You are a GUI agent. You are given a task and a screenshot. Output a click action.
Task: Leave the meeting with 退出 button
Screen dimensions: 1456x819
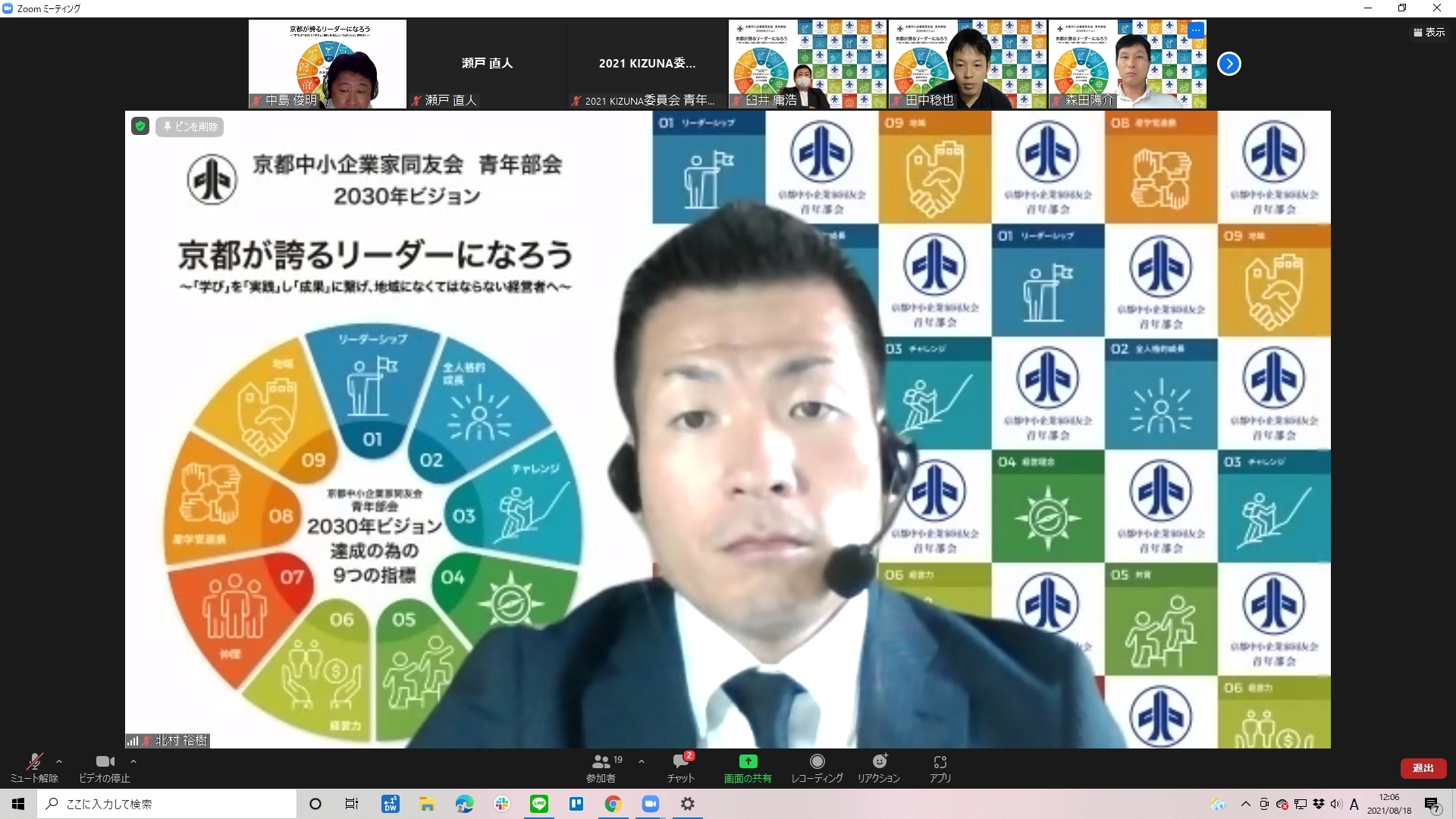coord(1423,768)
